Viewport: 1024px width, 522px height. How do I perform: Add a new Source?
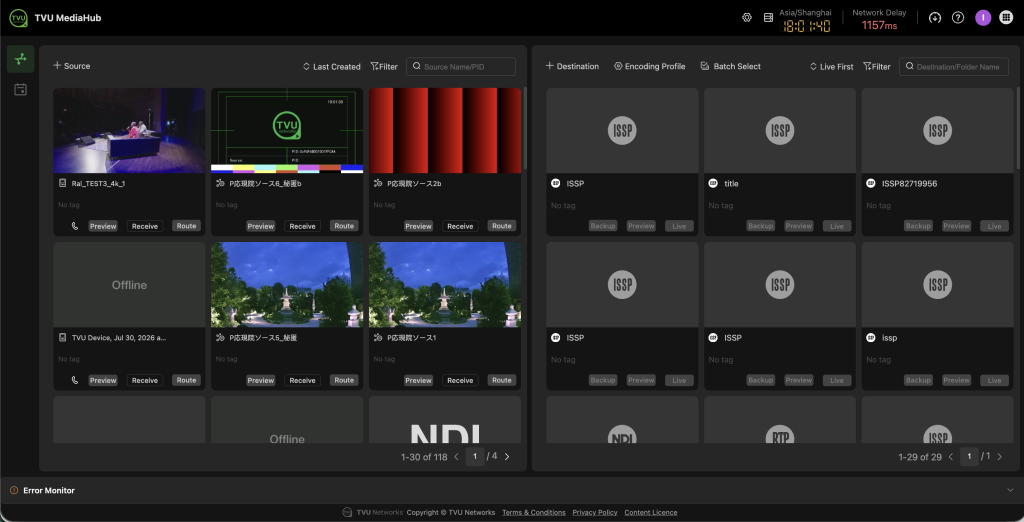pos(72,66)
